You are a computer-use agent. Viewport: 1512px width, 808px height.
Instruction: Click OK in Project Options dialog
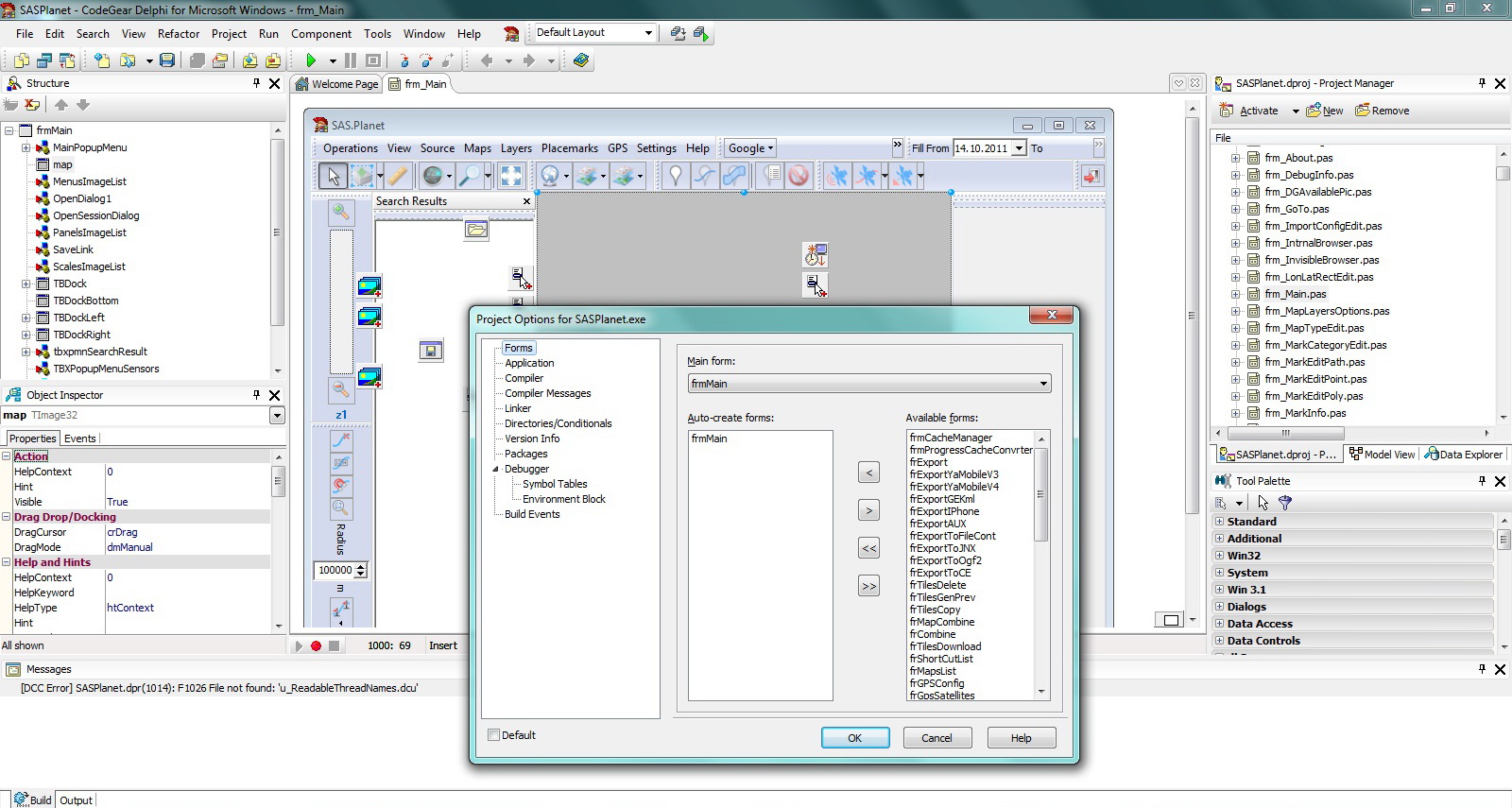click(854, 738)
